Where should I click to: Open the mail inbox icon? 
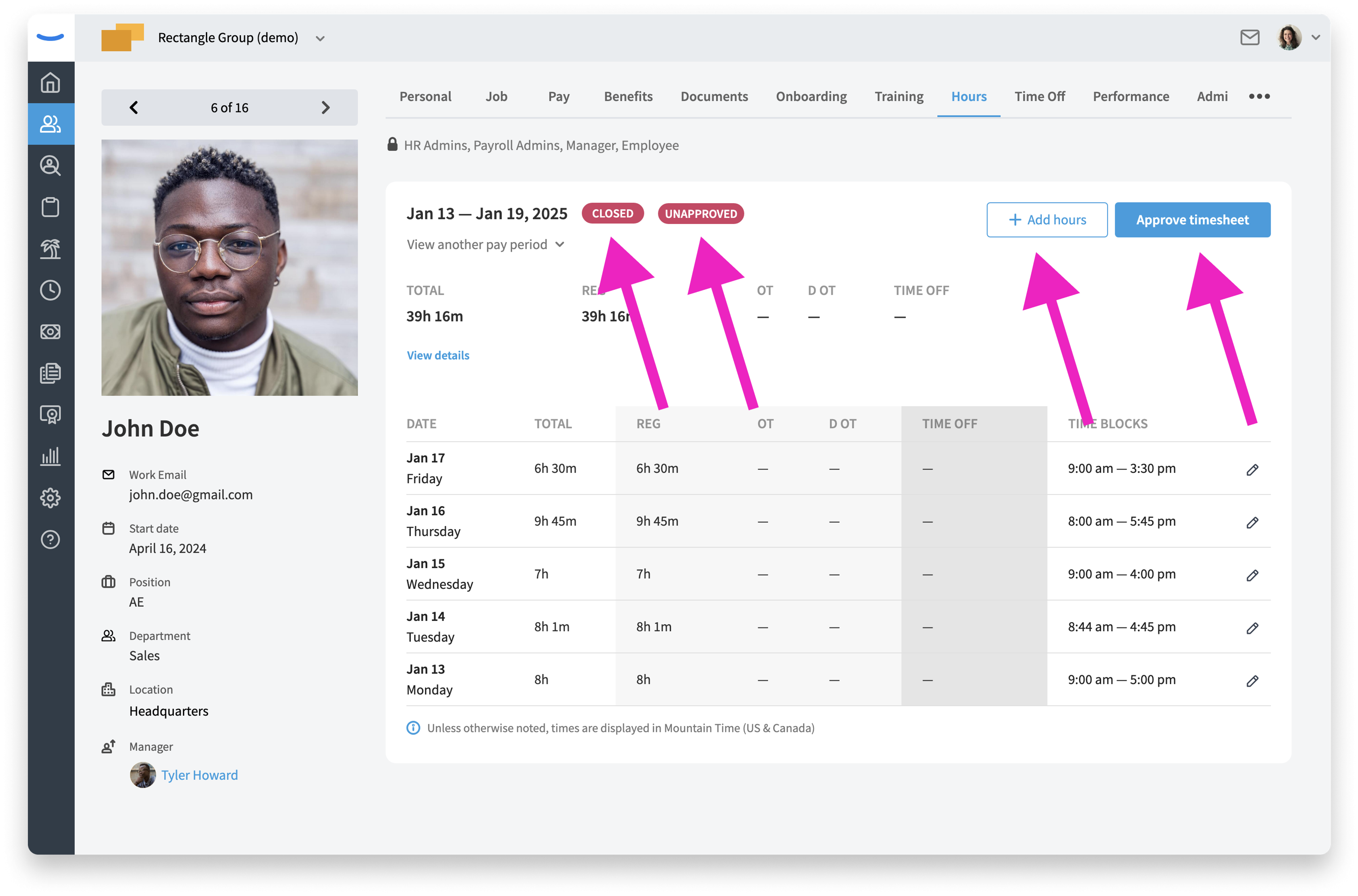[1249, 38]
